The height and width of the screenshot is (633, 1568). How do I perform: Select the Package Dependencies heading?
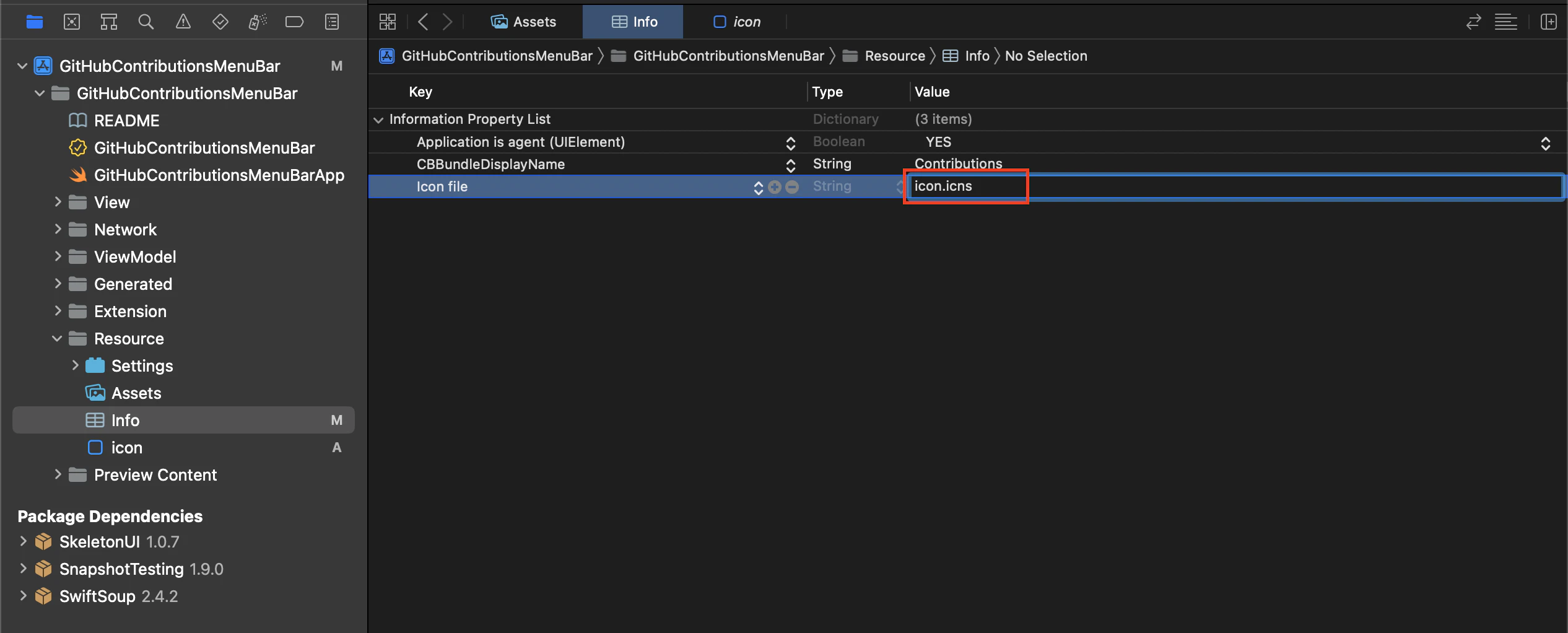pos(110,516)
